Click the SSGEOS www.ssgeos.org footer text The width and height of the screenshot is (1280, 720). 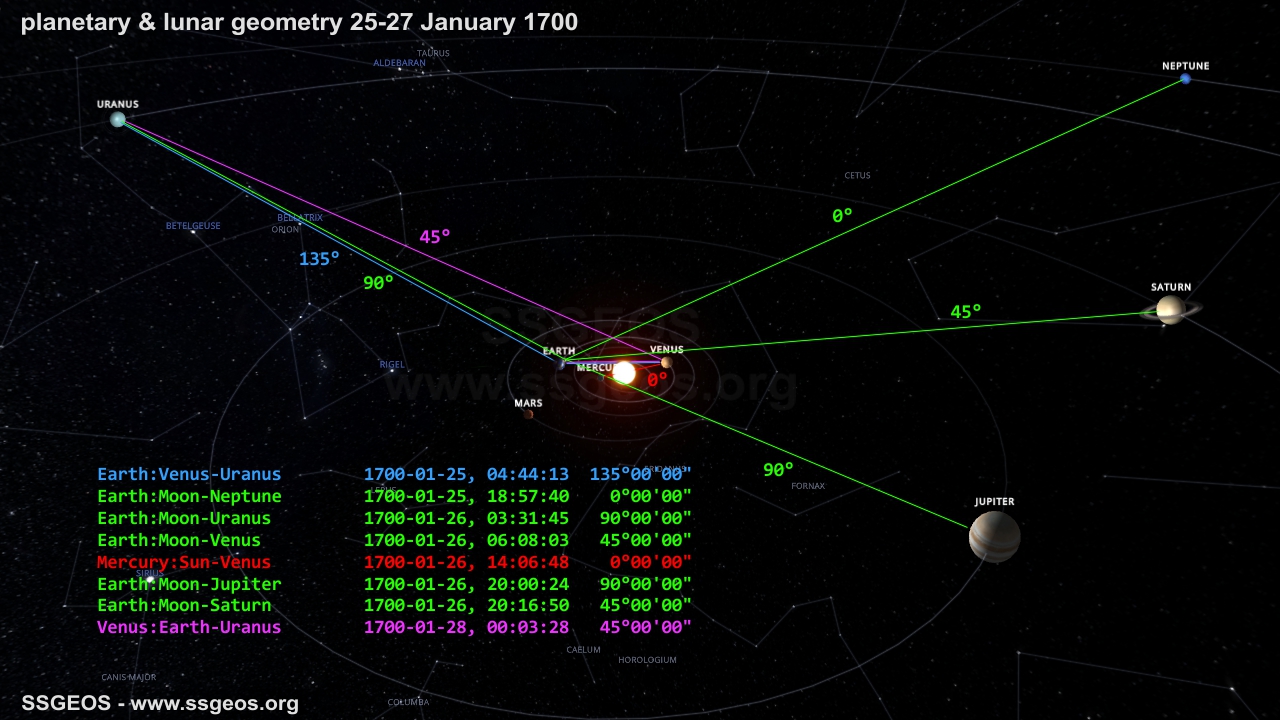160,703
